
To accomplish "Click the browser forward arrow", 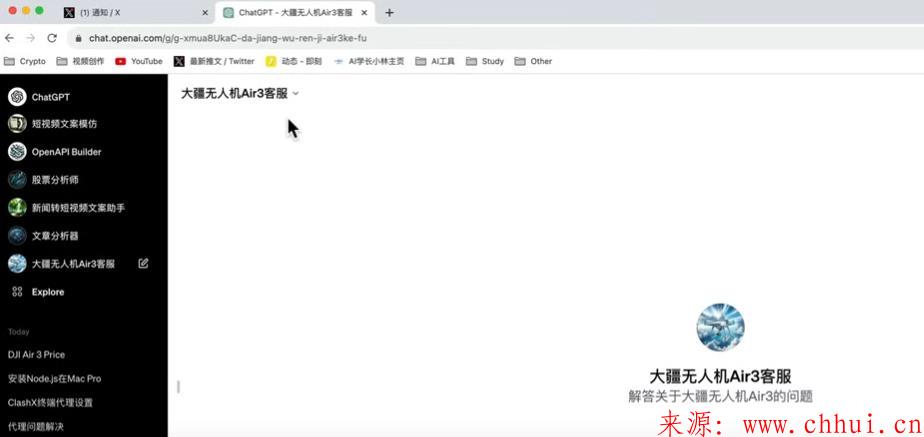I will [30, 38].
